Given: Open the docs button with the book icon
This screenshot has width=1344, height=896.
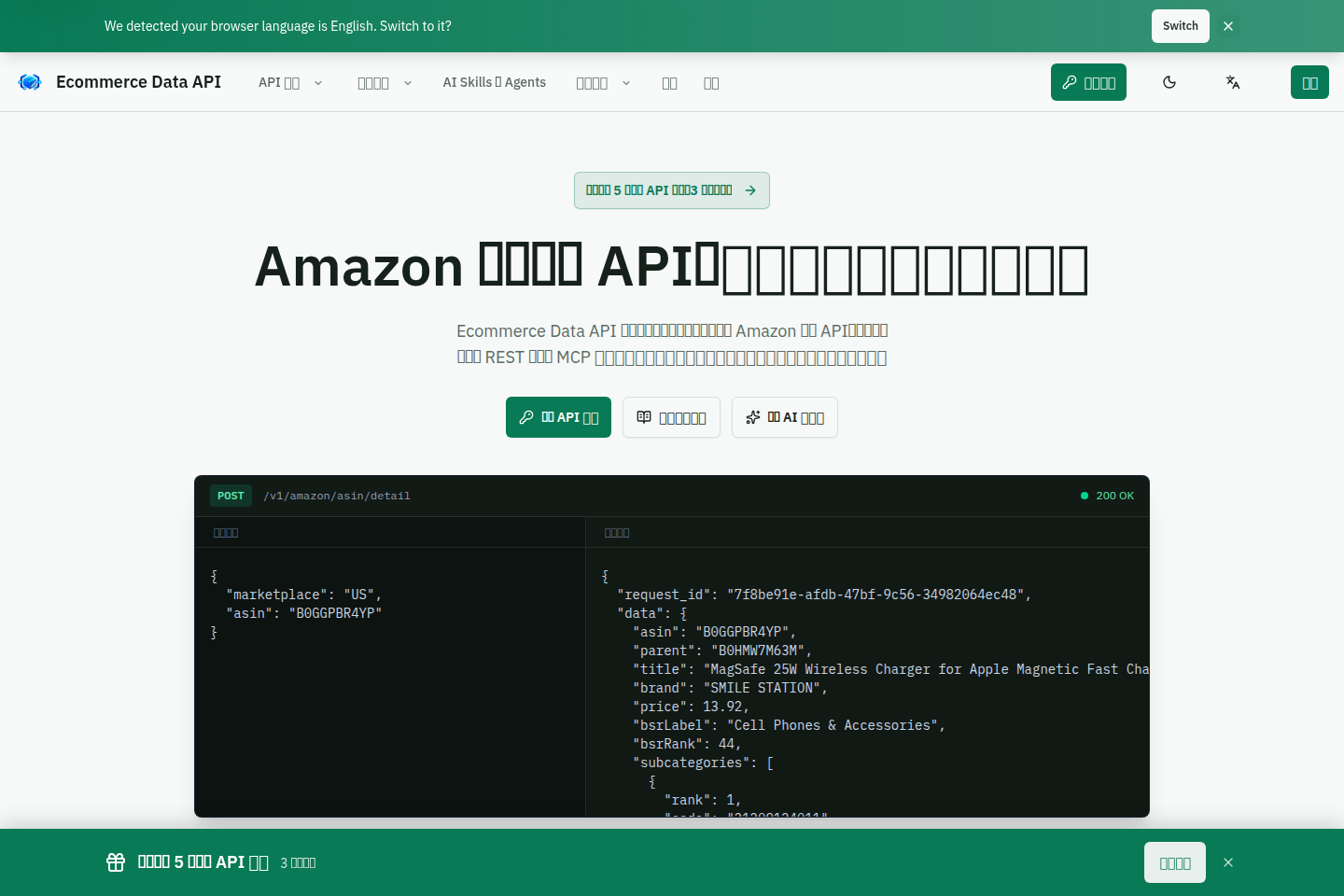Looking at the screenshot, I should 671,417.
